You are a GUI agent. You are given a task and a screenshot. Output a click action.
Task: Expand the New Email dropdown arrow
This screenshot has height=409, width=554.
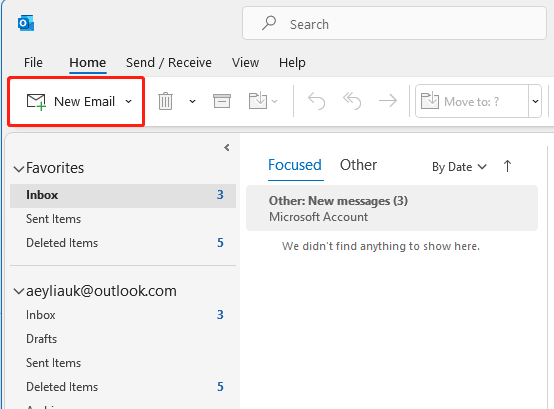[x=129, y=102]
